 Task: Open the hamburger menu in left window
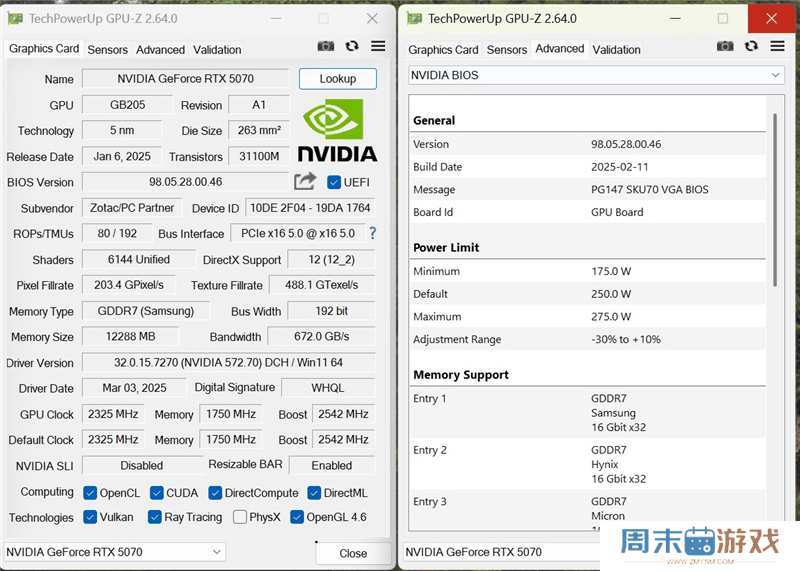378,46
